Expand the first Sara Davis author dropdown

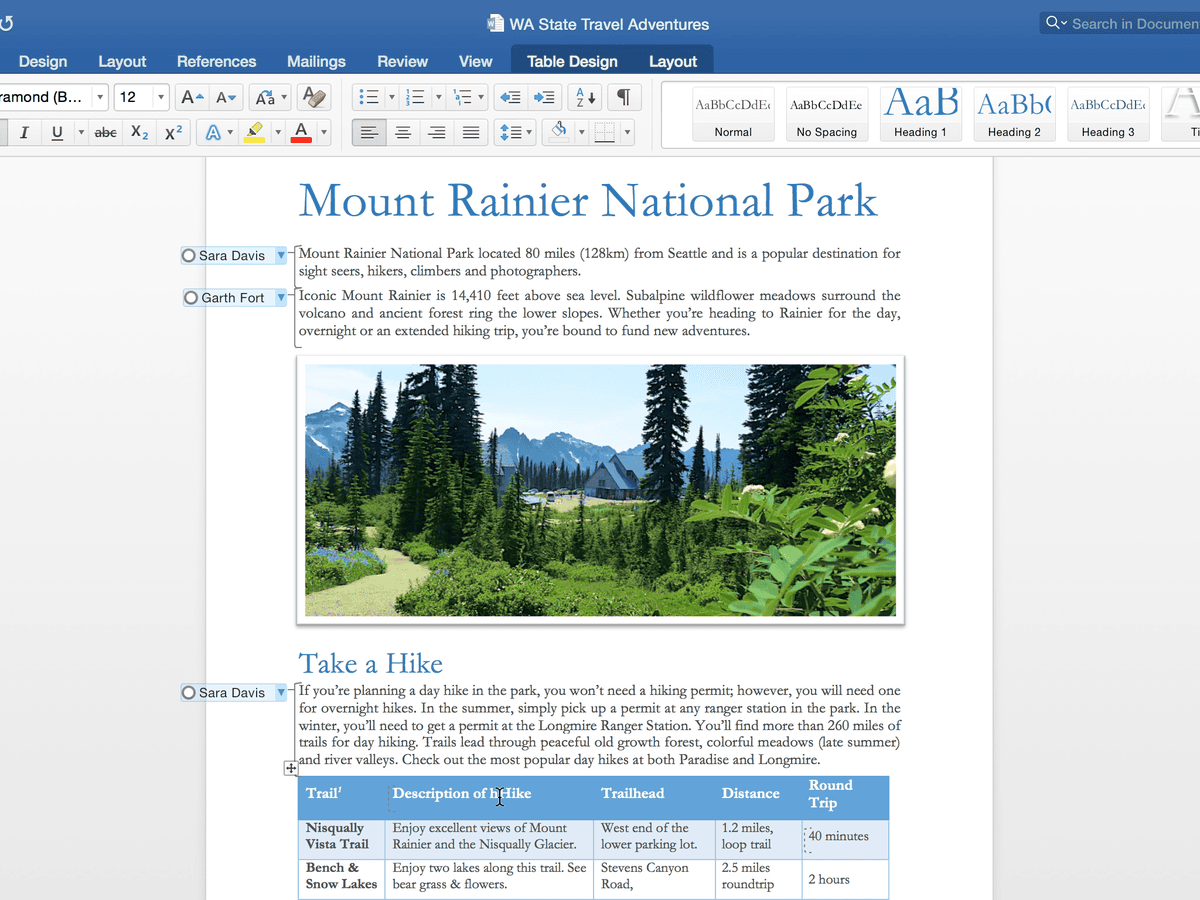(x=281, y=256)
